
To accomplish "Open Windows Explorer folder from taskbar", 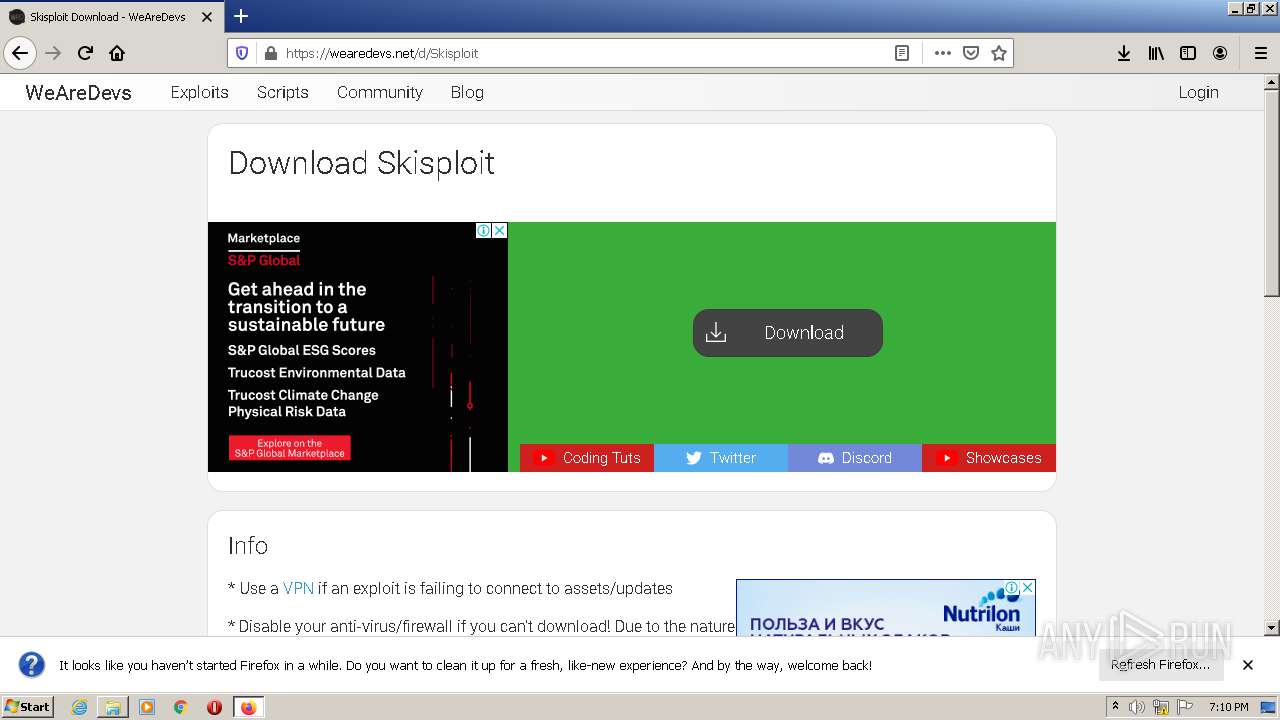I will 113,707.
